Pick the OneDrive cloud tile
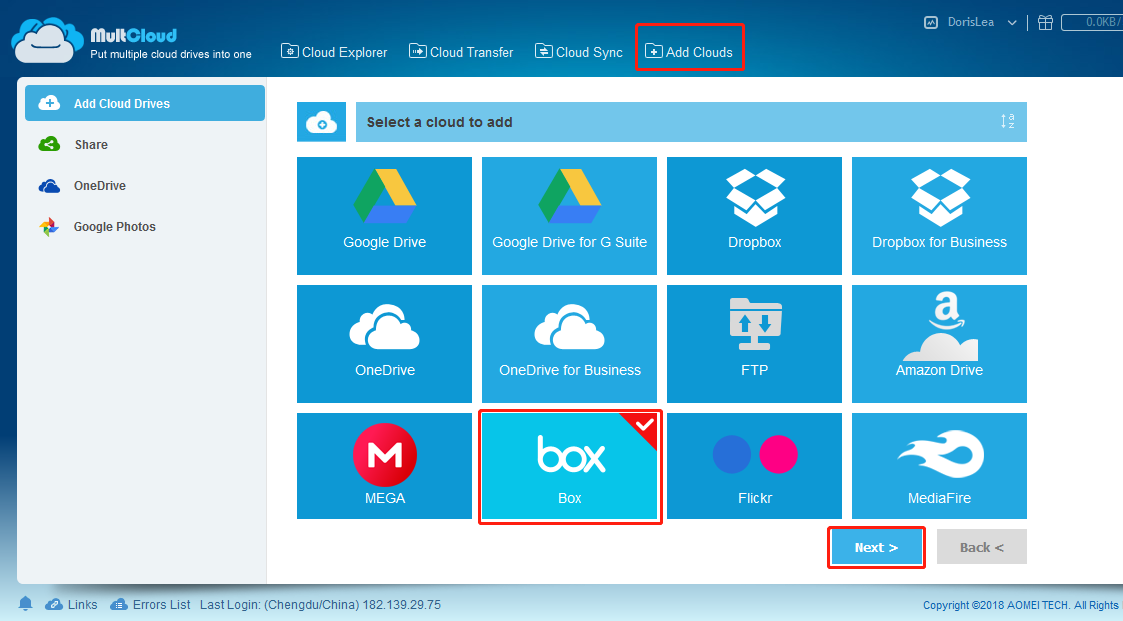The height and width of the screenshot is (621, 1123). click(x=385, y=344)
